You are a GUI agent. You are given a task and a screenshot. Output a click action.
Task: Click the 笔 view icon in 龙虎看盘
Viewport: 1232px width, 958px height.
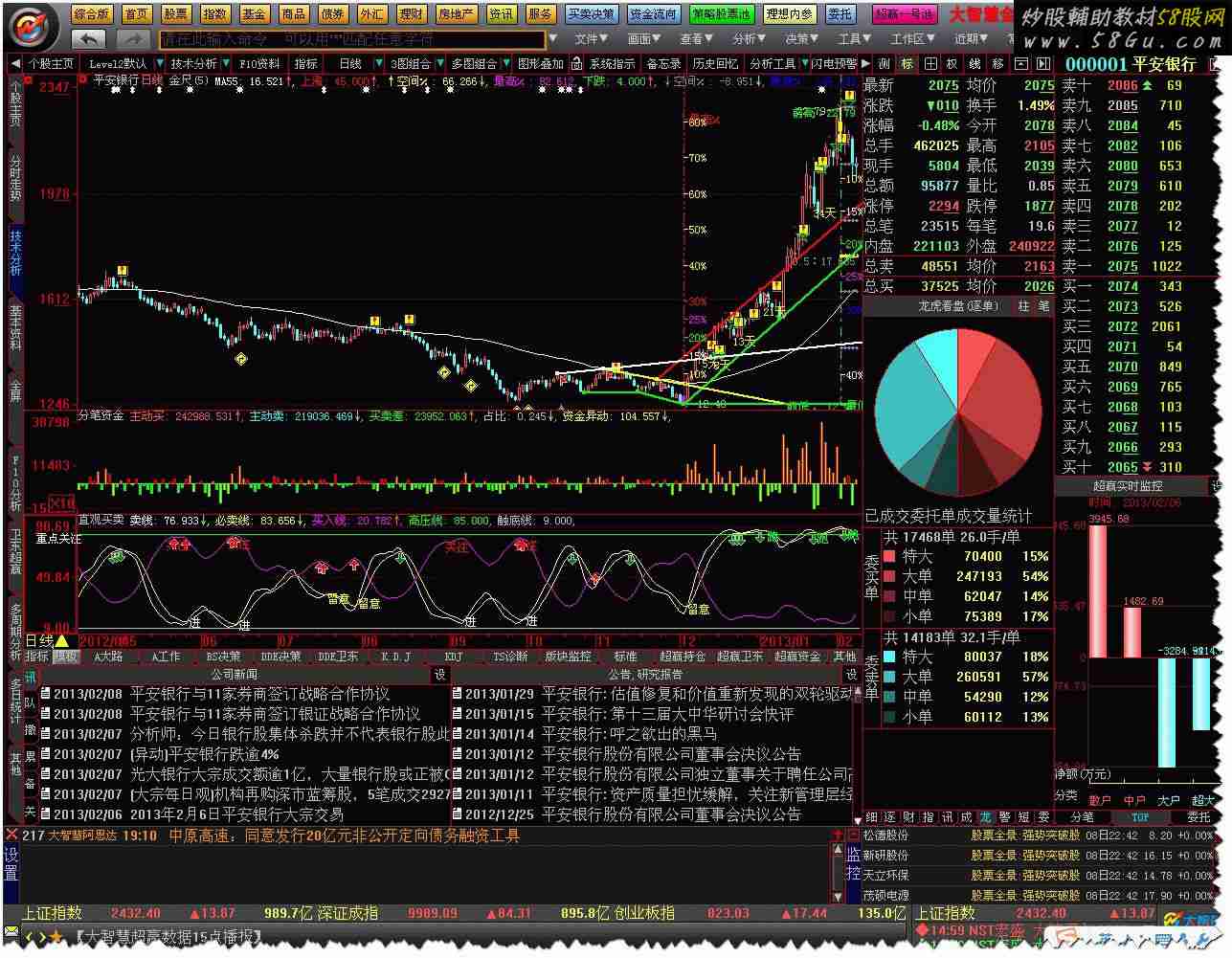coord(1043,305)
